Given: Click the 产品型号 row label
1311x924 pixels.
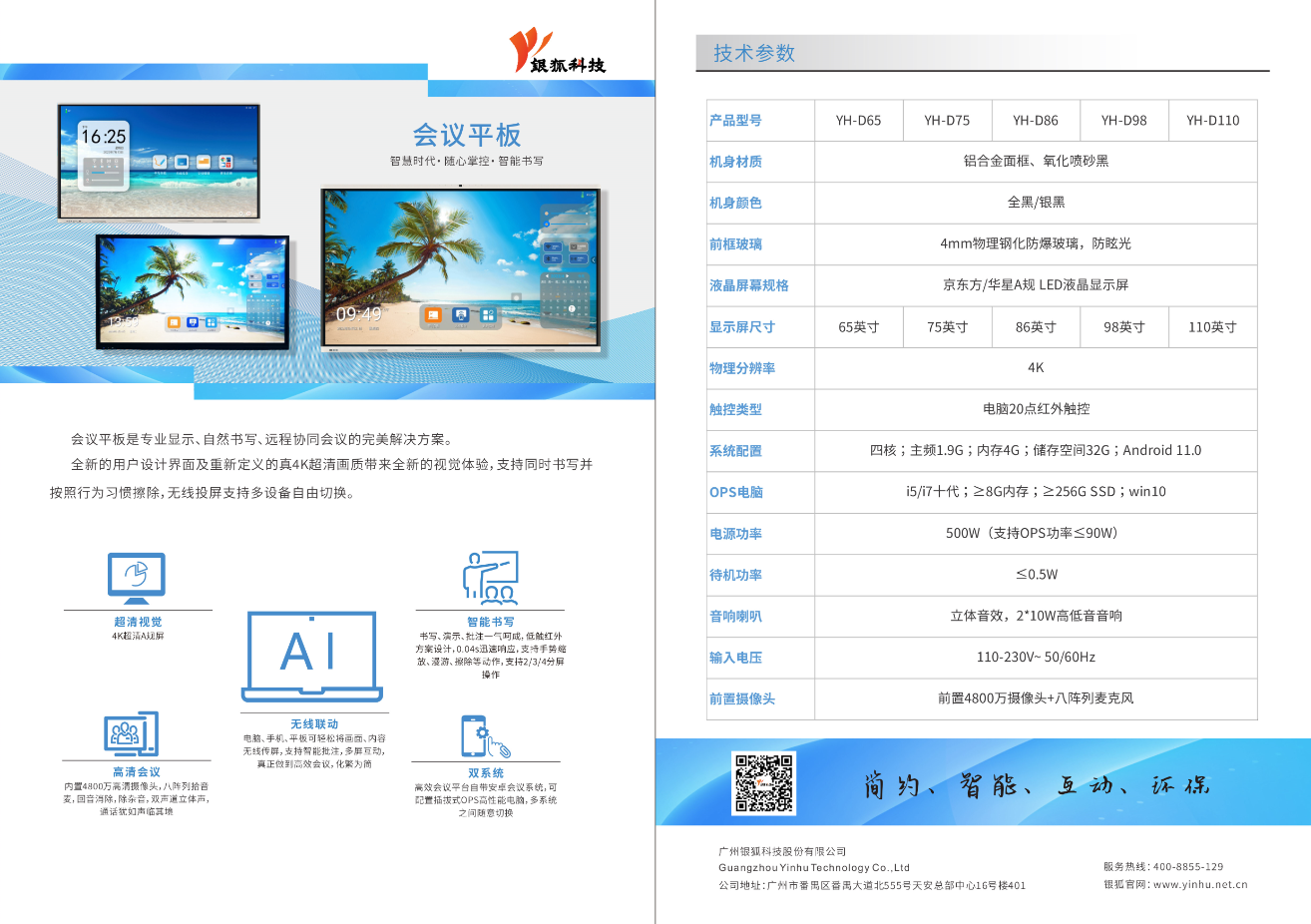Looking at the screenshot, I should pos(735,121).
